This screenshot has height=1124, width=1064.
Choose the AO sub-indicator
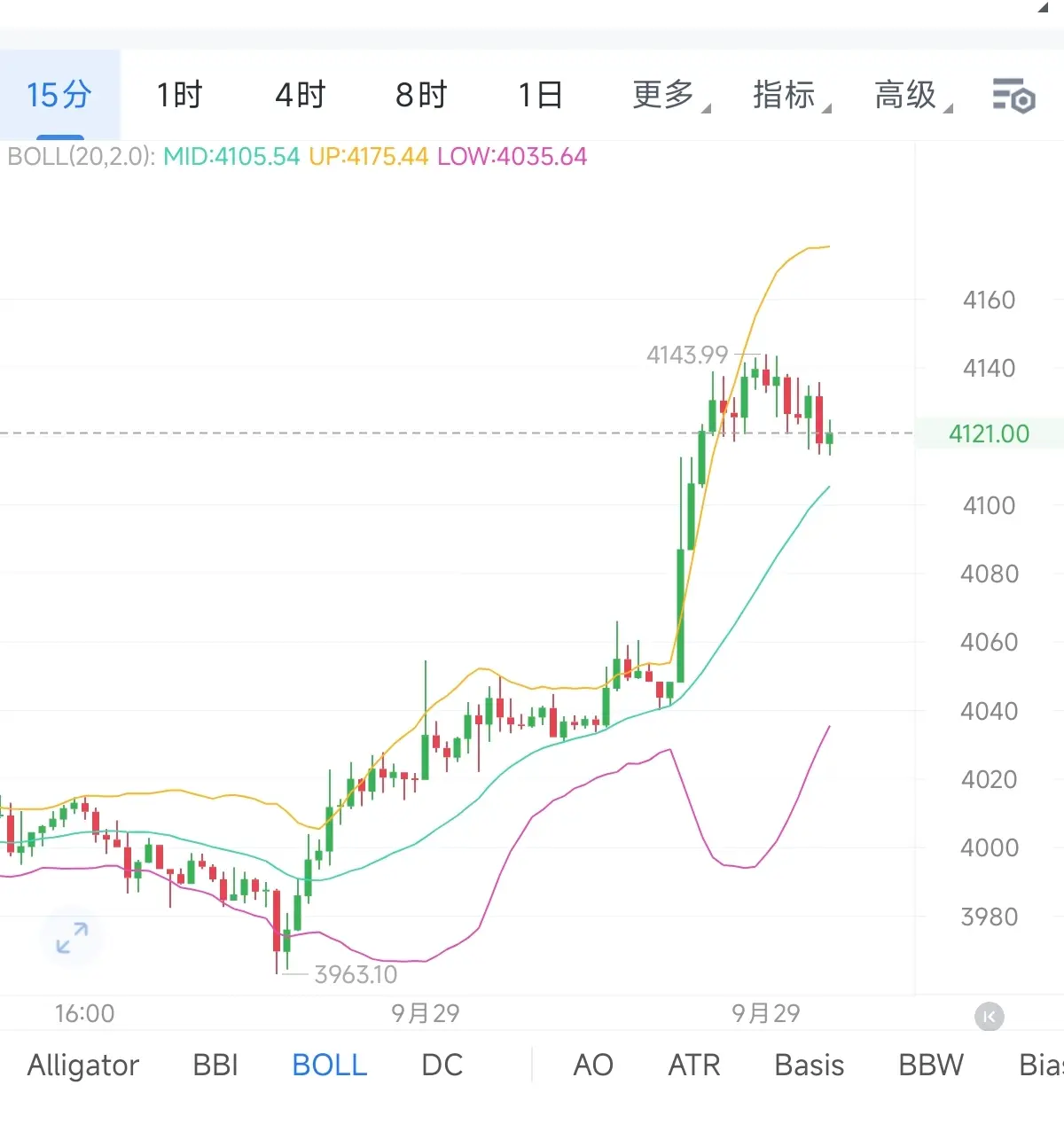coord(593,1065)
